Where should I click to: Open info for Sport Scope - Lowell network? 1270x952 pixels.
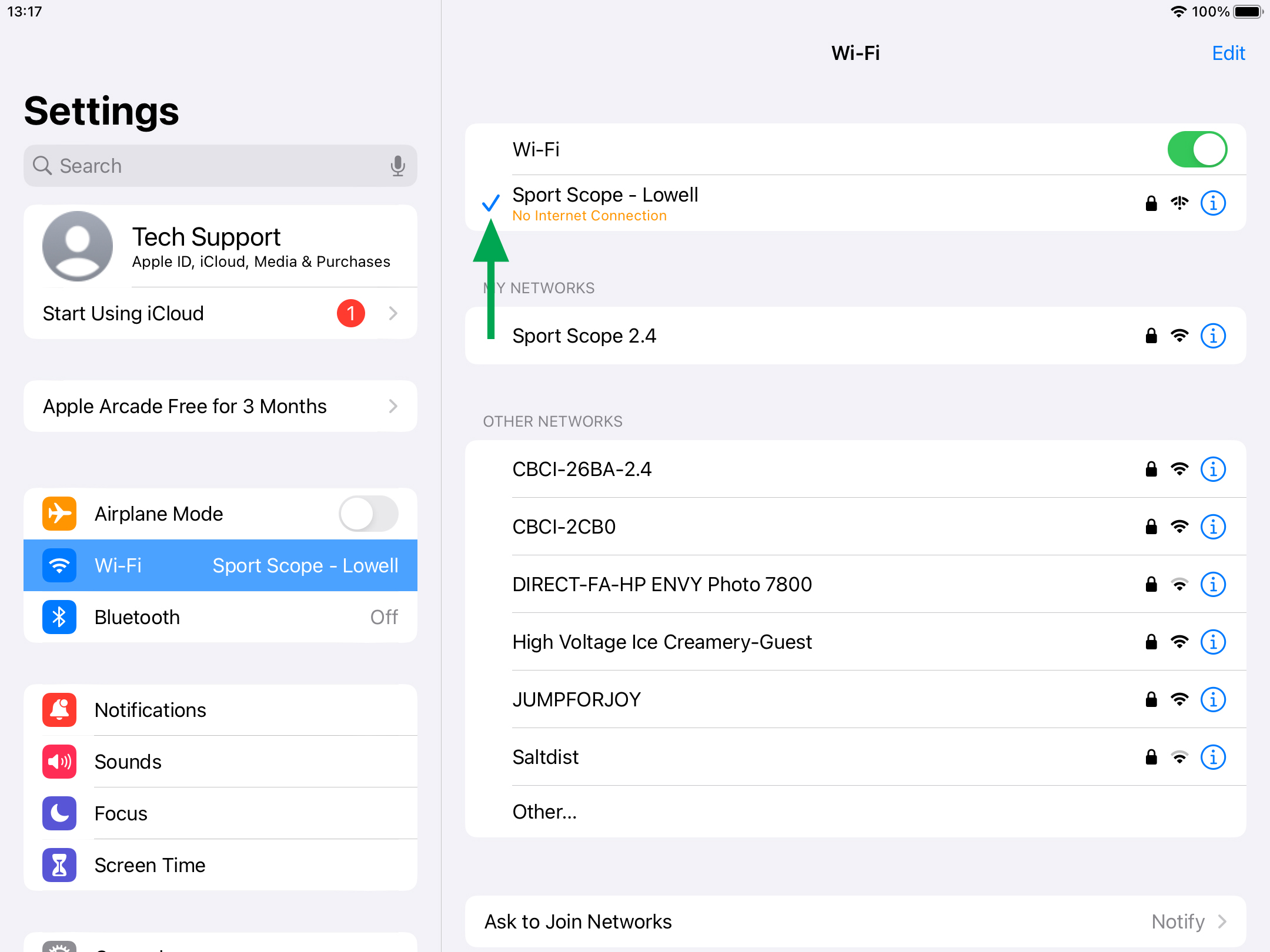pos(1213,203)
